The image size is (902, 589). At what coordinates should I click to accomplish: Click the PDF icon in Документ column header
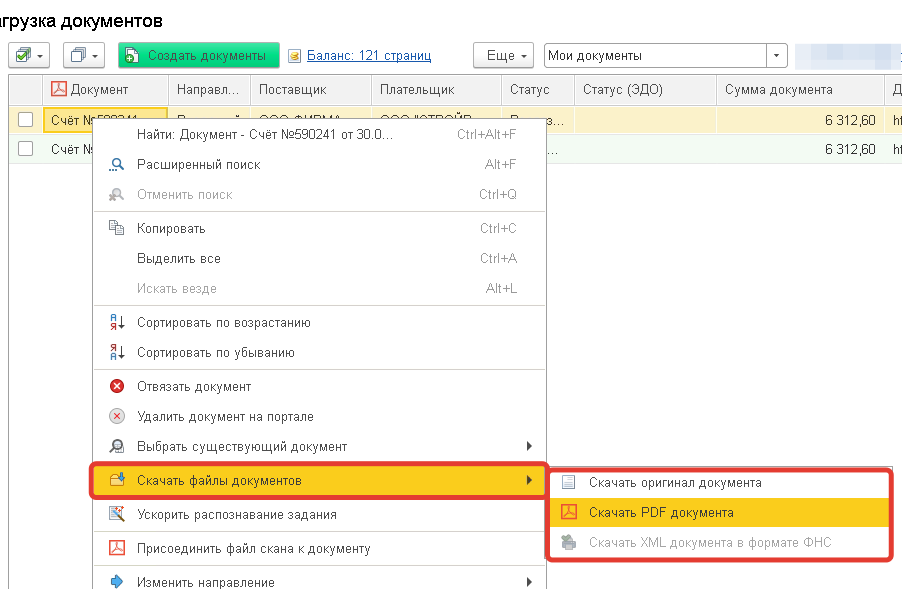[x=59, y=89]
